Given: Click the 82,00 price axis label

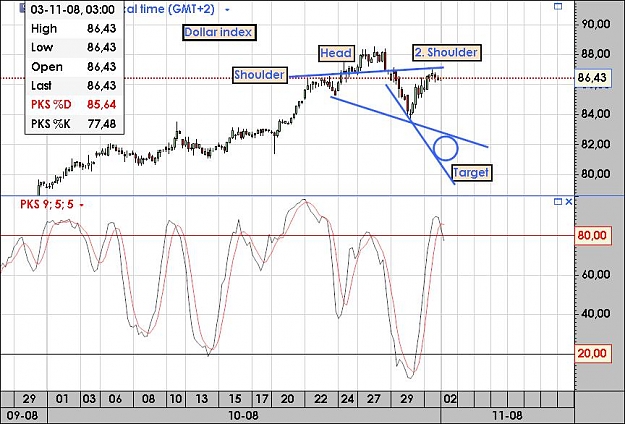Looking at the screenshot, I should pyautogui.click(x=596, y=144).
